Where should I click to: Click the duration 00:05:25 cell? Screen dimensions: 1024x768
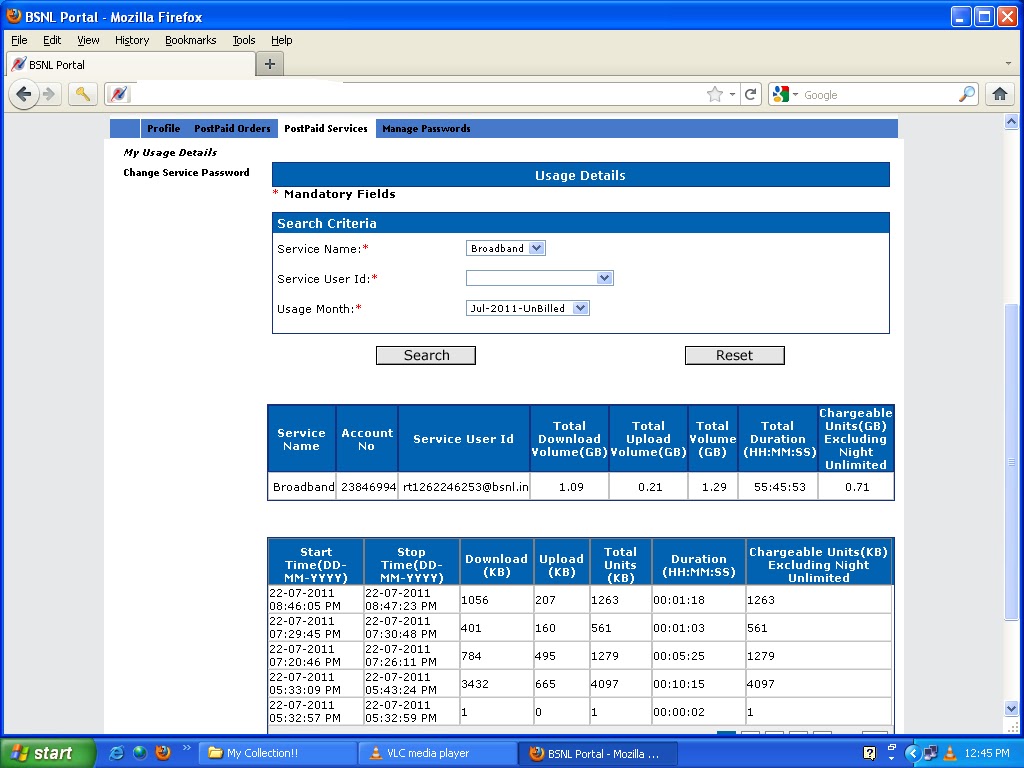pos(699,656)
